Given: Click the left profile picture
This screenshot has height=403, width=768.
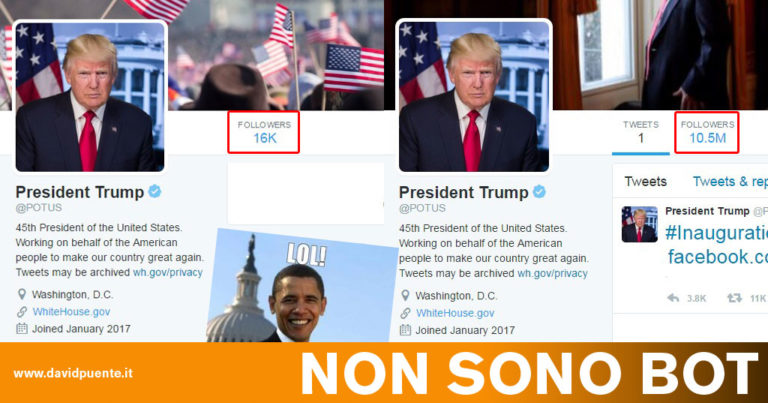Looking at the screenshot, I should point(90,97).
